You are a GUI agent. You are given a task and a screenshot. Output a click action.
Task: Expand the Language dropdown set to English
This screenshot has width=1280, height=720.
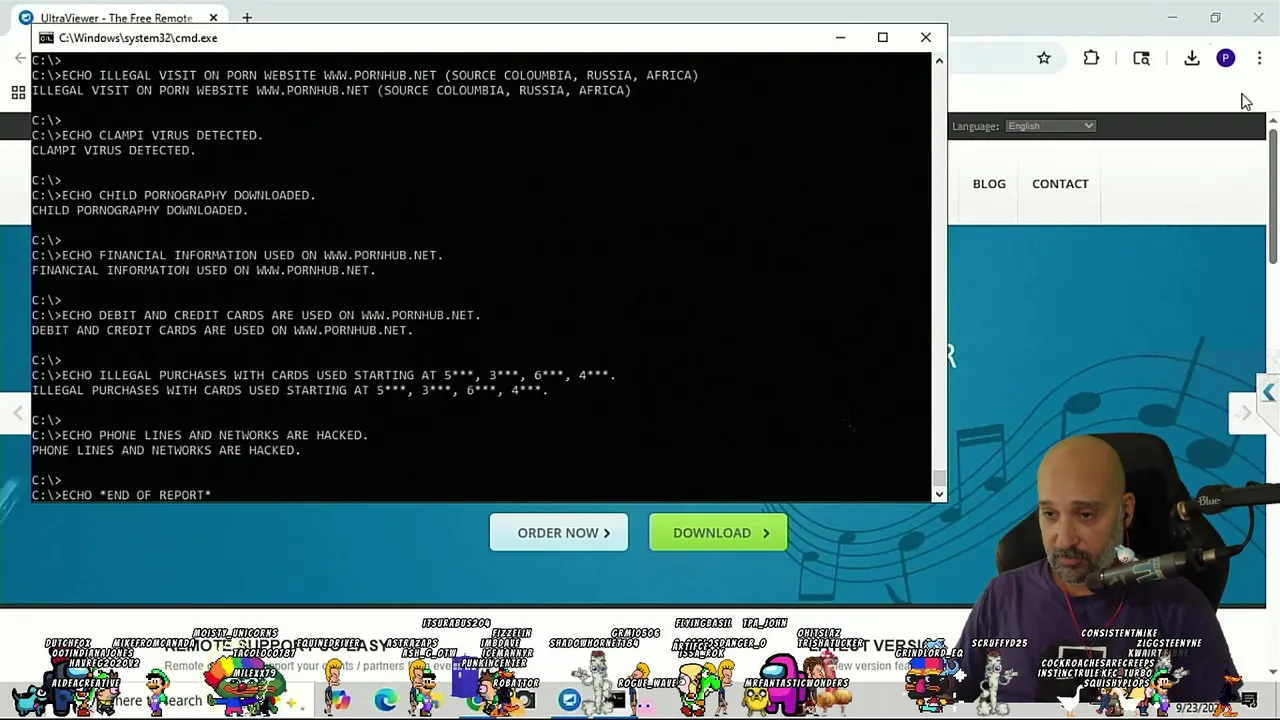[1050, 126]
